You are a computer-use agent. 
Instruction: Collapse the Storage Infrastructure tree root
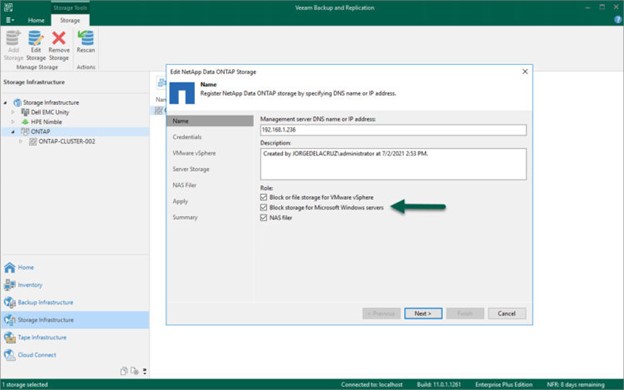click(5, 103)
